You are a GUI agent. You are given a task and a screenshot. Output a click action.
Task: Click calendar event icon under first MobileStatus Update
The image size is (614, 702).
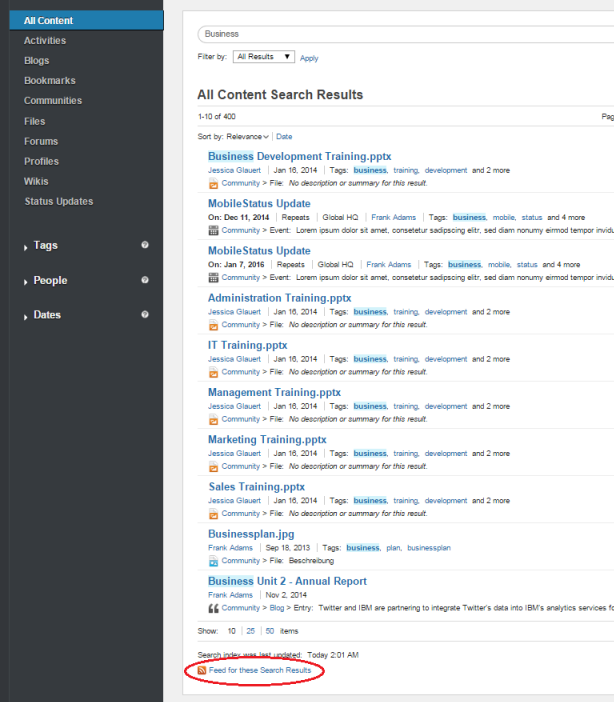213,230
